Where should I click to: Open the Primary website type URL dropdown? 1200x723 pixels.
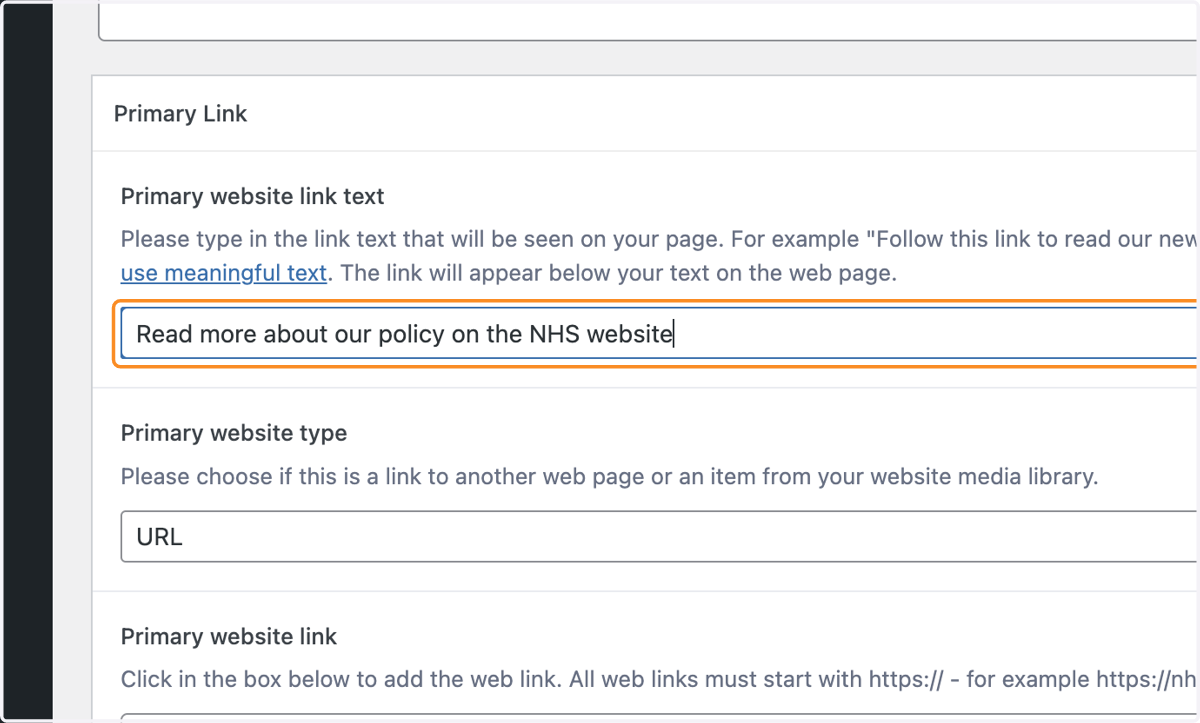pyautogui.click(x=660, y=537)
